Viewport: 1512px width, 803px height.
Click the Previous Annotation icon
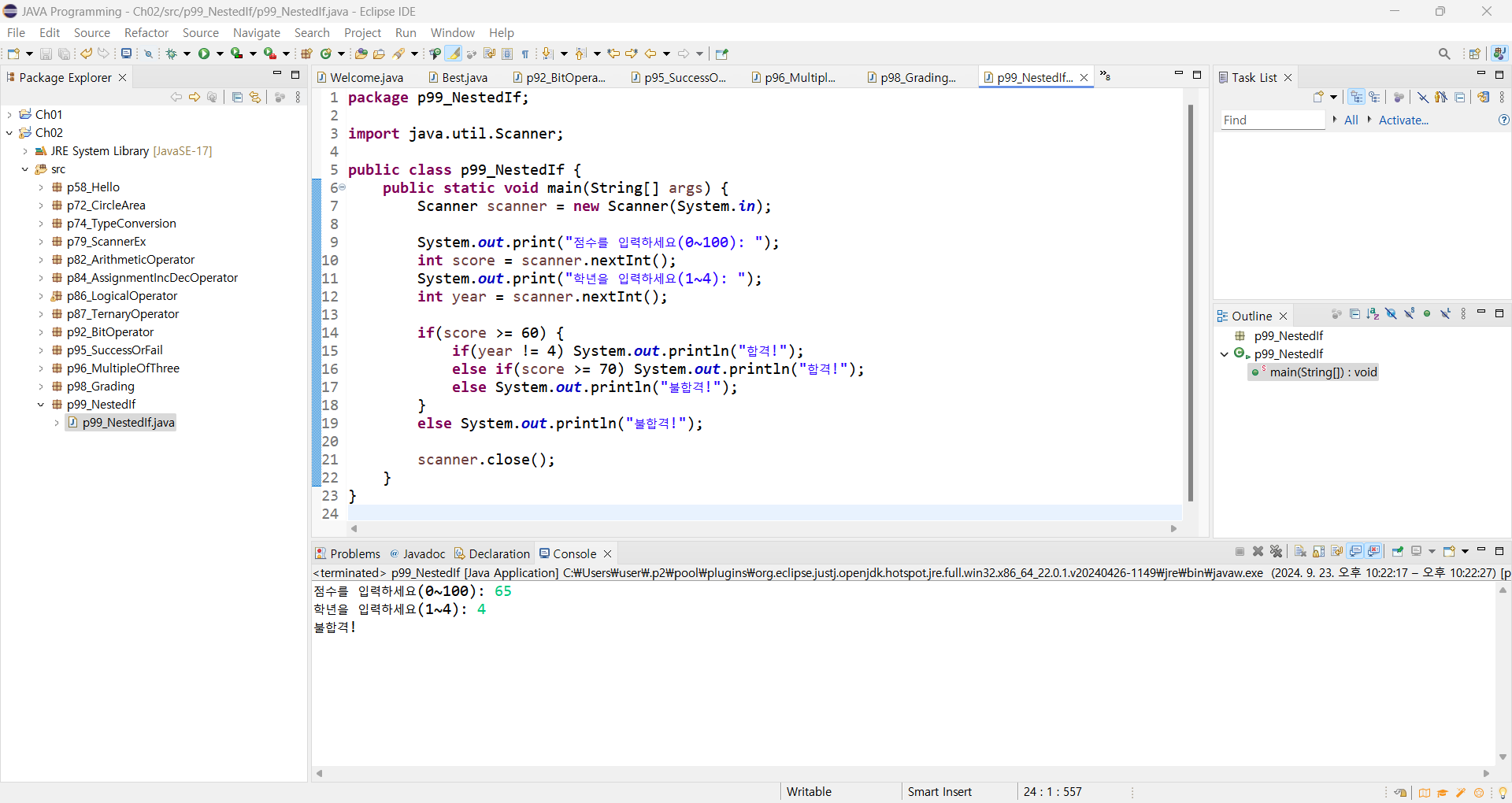point(581,54)
